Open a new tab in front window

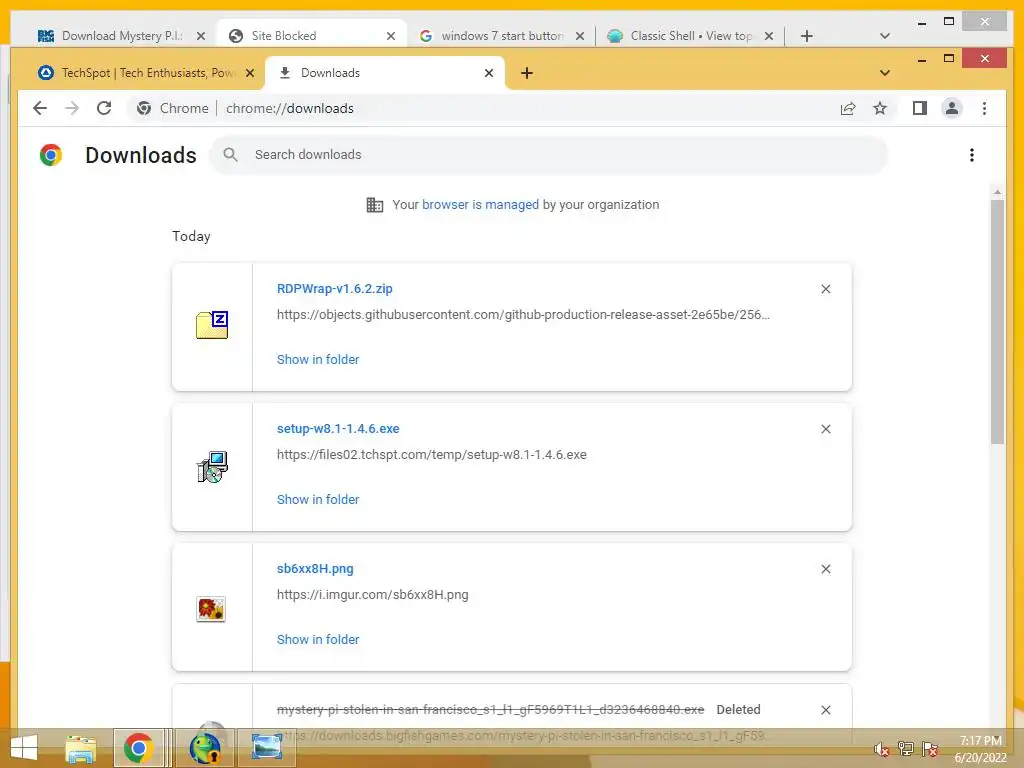coord(527,73)
